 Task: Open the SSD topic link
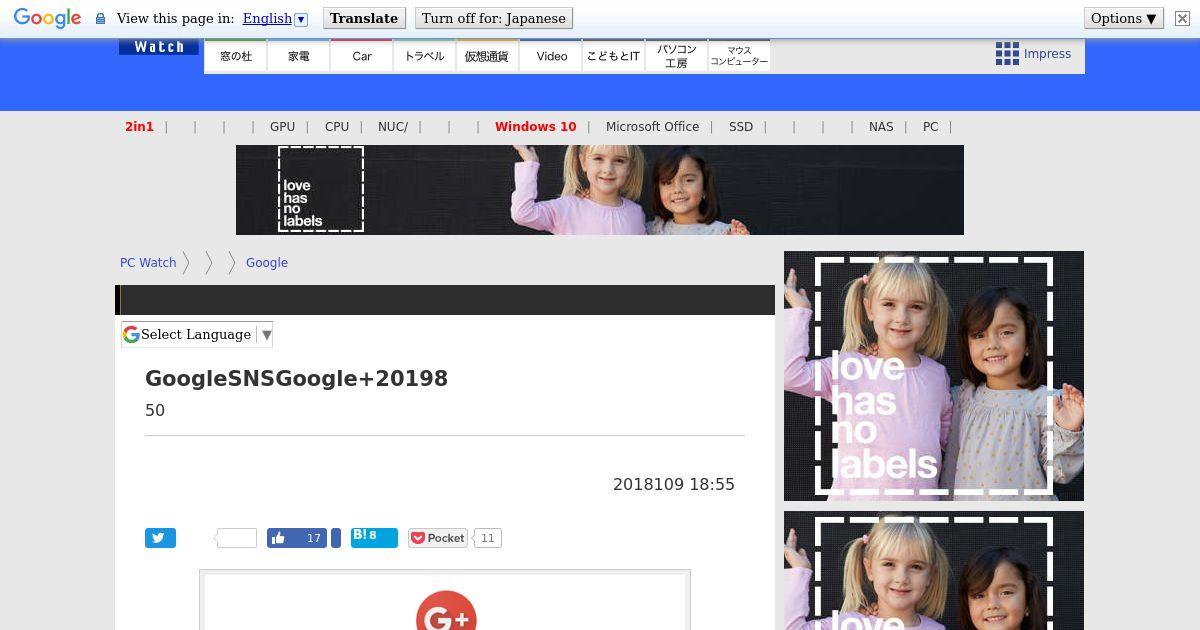click(x=741, y=127)
